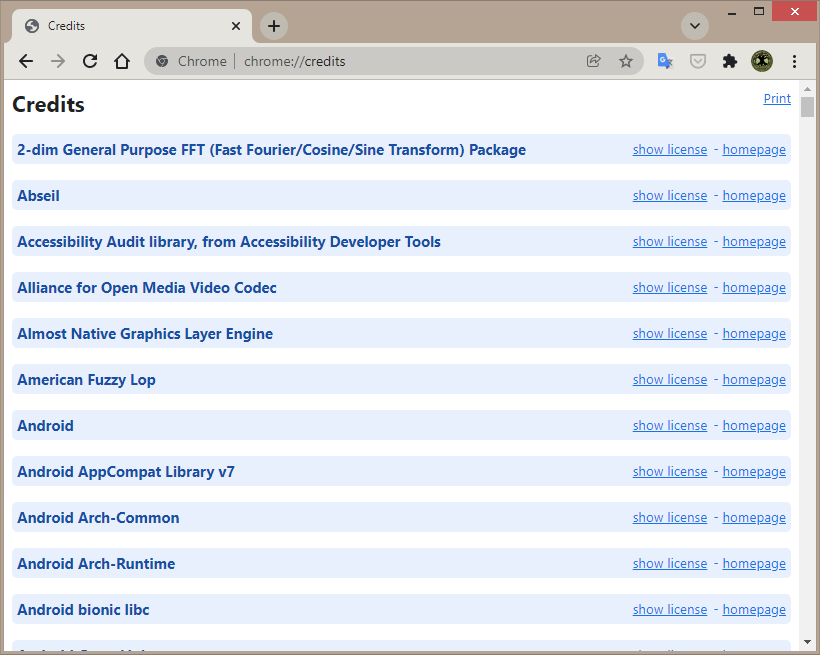Image resolution: width=820 pixels, height=655 pixels.
Task: Show license for American Fuzzy Lop
Action: (670, 380)
